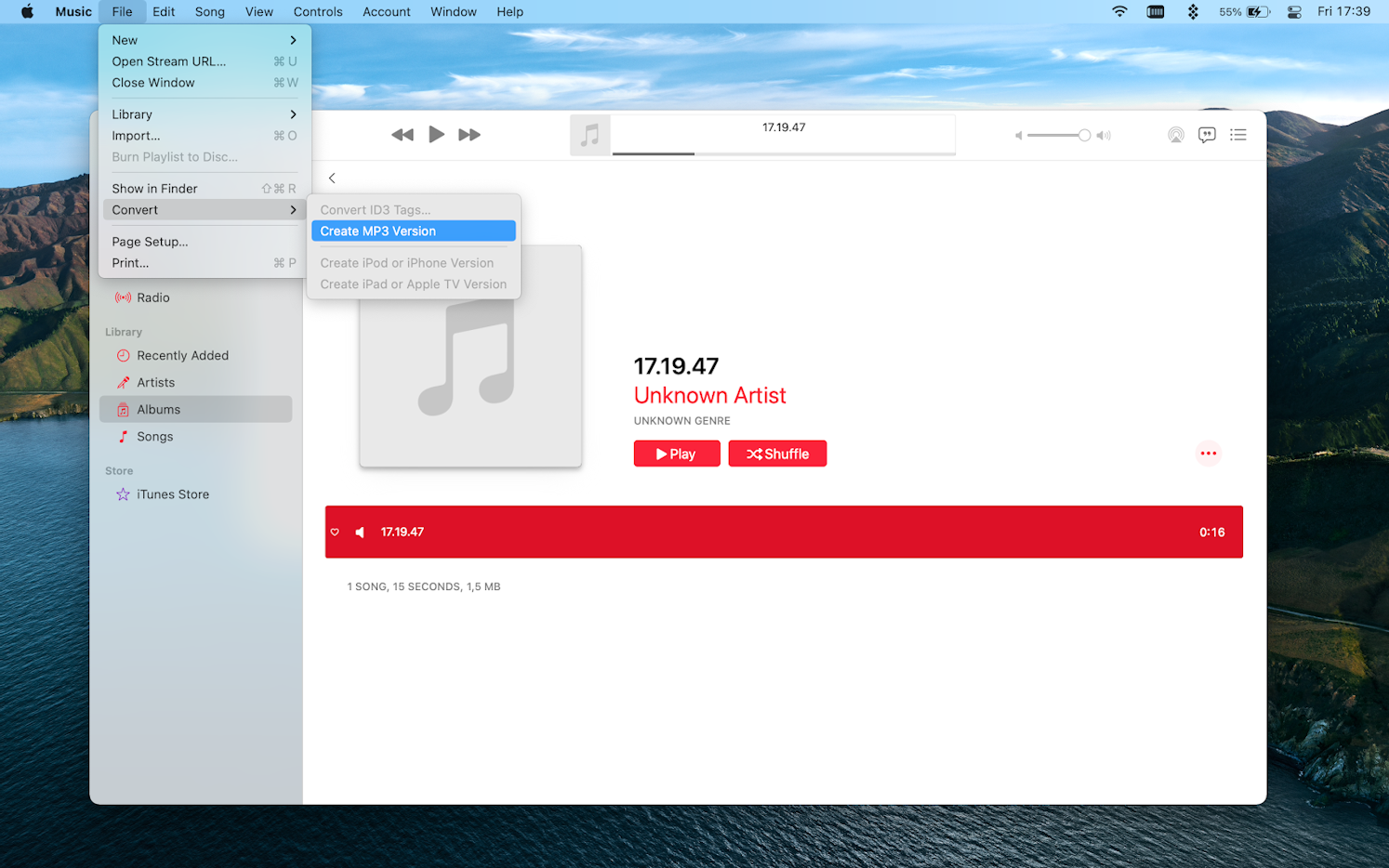Toggle the speaker indicator on the song row
Image resolution: width=1389 pixels, height=868 pixels.
point(360,532)
